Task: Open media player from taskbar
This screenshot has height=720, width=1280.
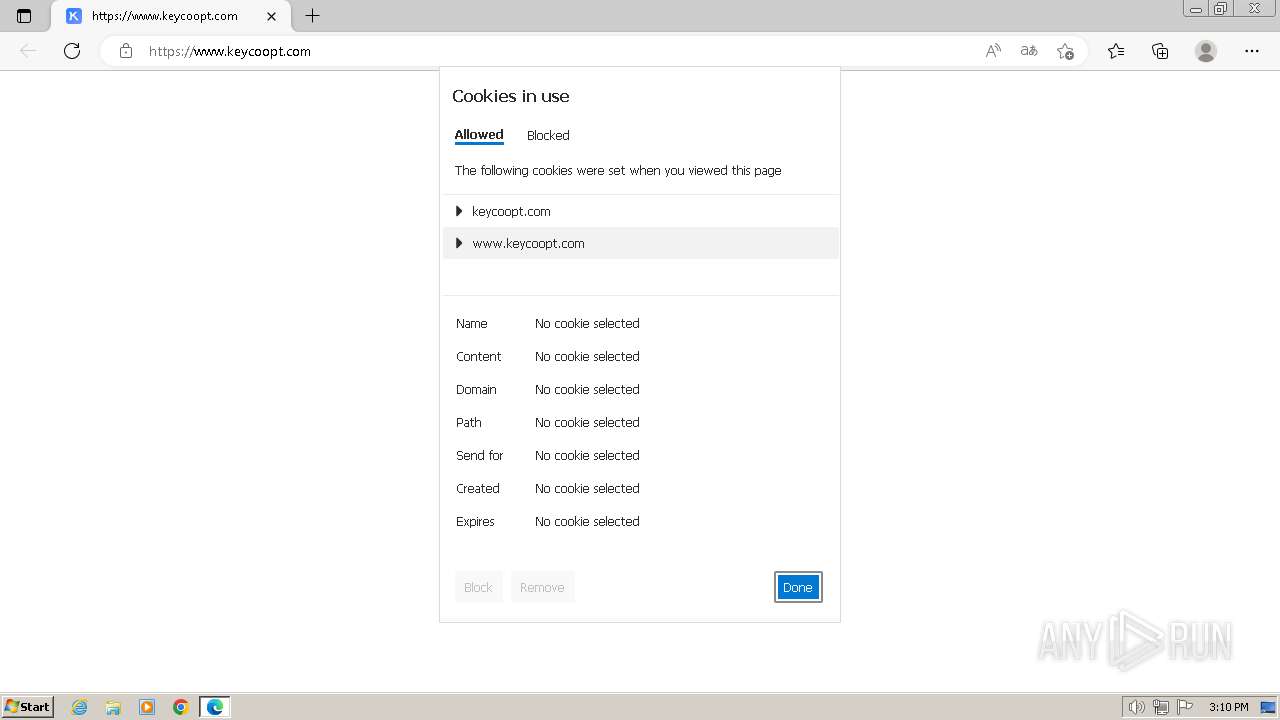Action: point(147,707)
